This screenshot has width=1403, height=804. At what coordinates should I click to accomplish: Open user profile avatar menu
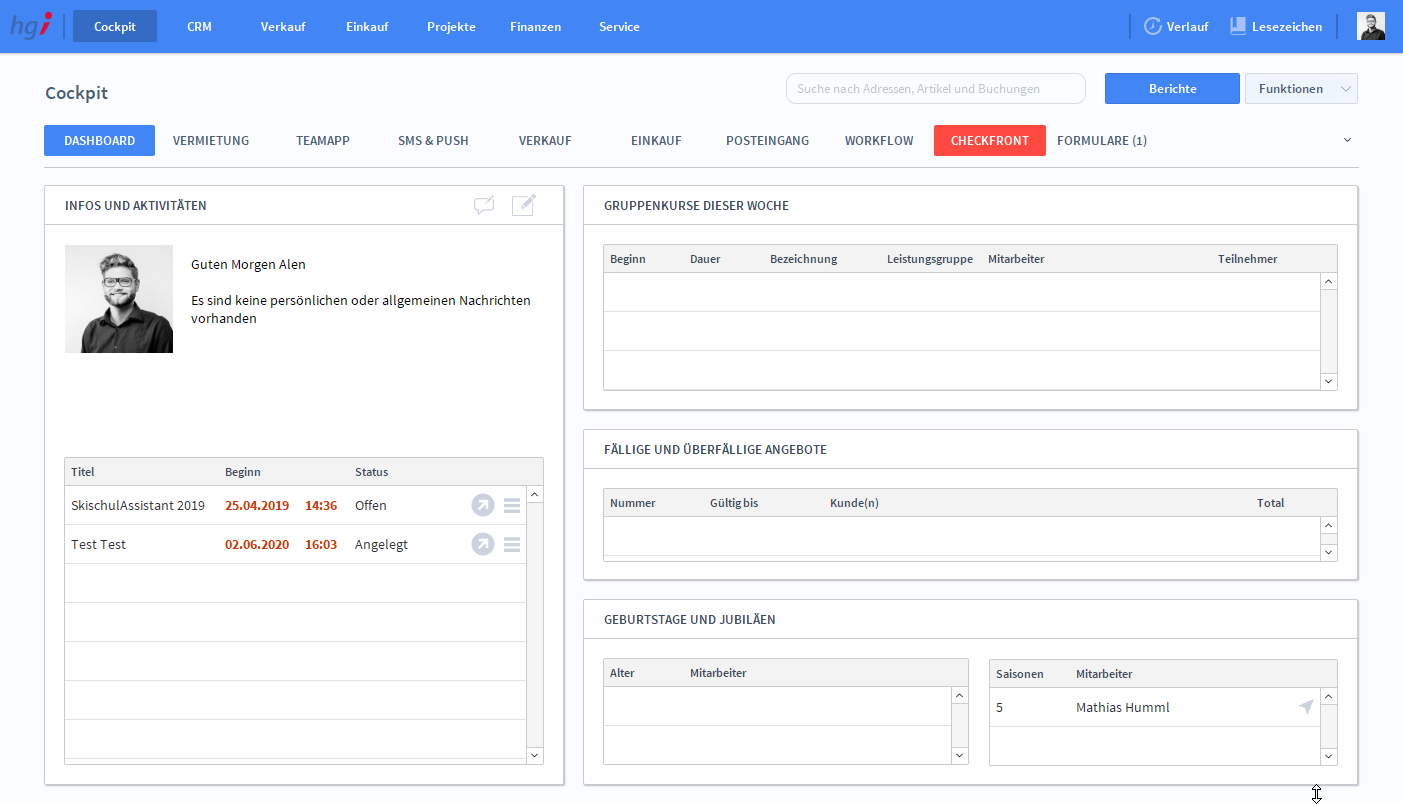(1371, 27)
